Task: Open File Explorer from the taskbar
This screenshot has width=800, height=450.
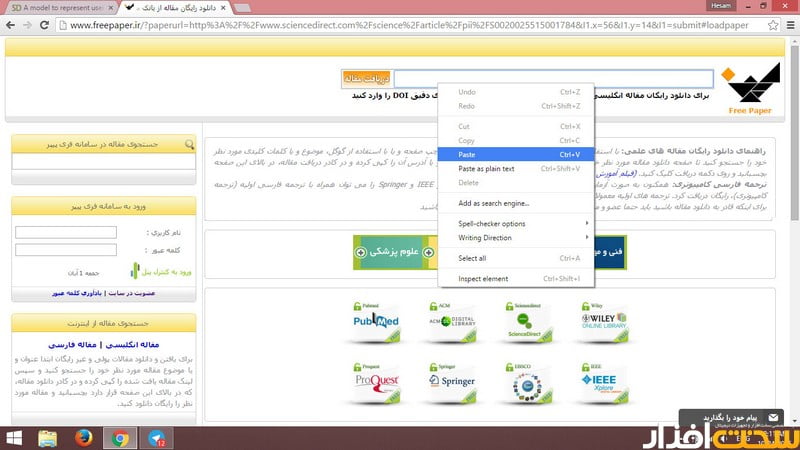Action: pos(47,438)
